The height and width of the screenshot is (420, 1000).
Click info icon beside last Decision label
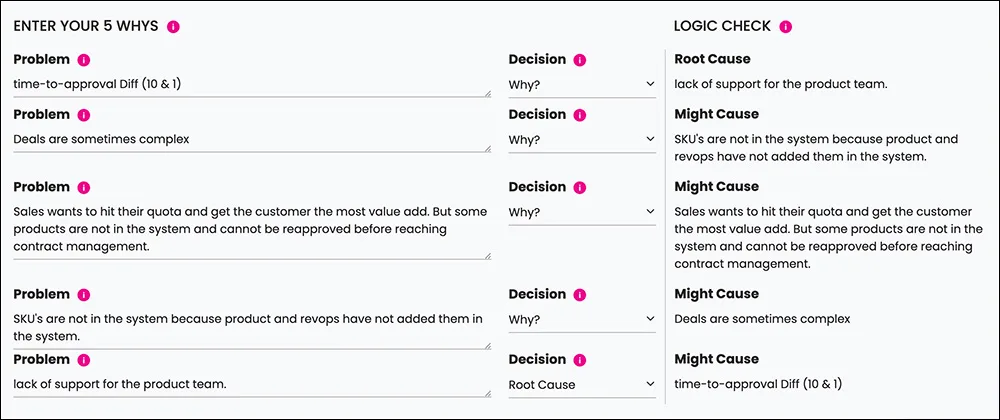580,360
